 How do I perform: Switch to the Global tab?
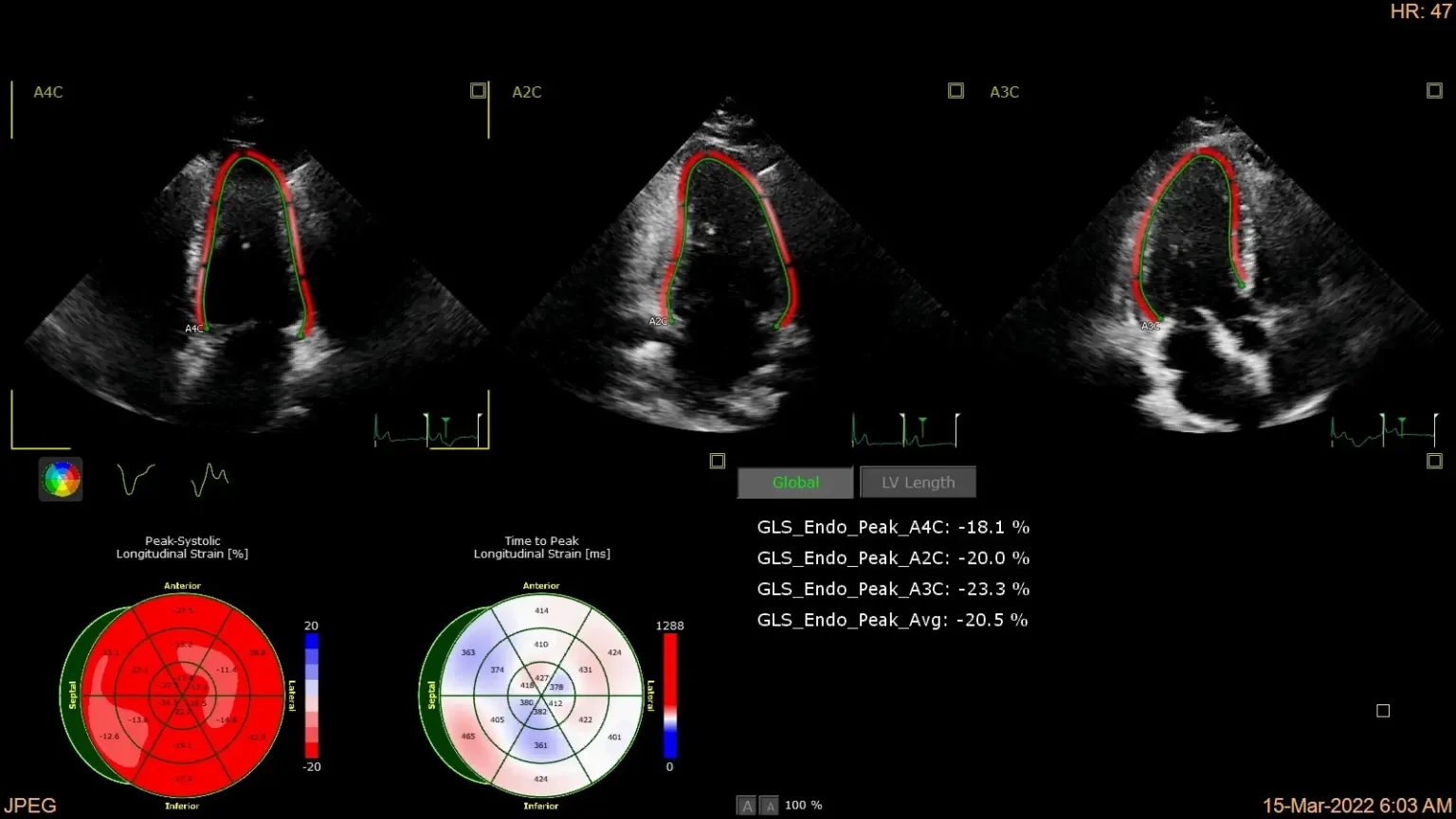(795, 482)
